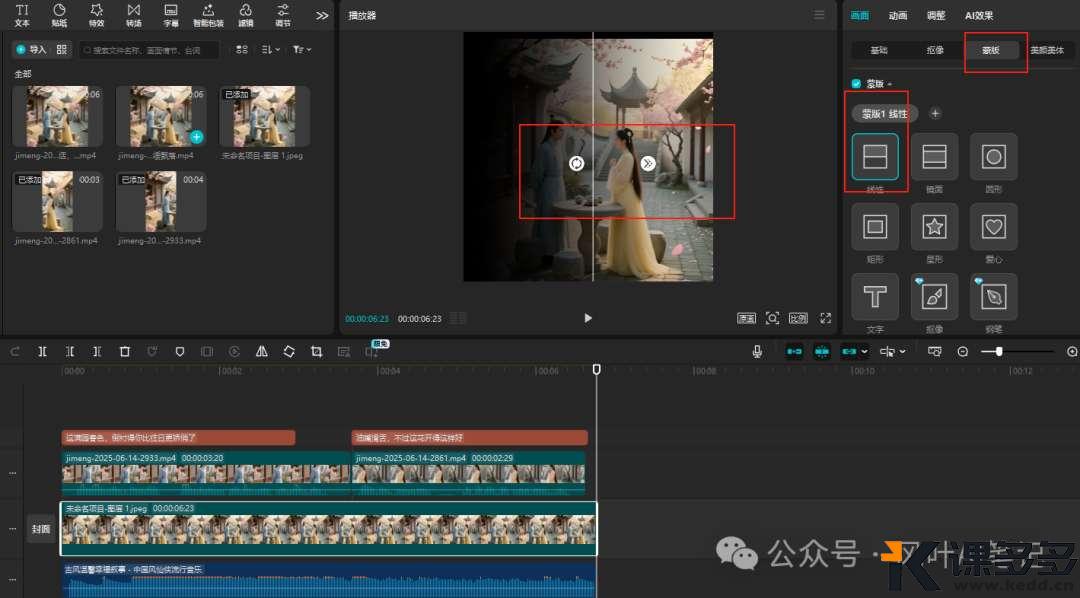Image resolution: width=1080 pixels, height=598 pixels.
Task: Choose the heart (爱心) mask shape
Action: point(993,227)
